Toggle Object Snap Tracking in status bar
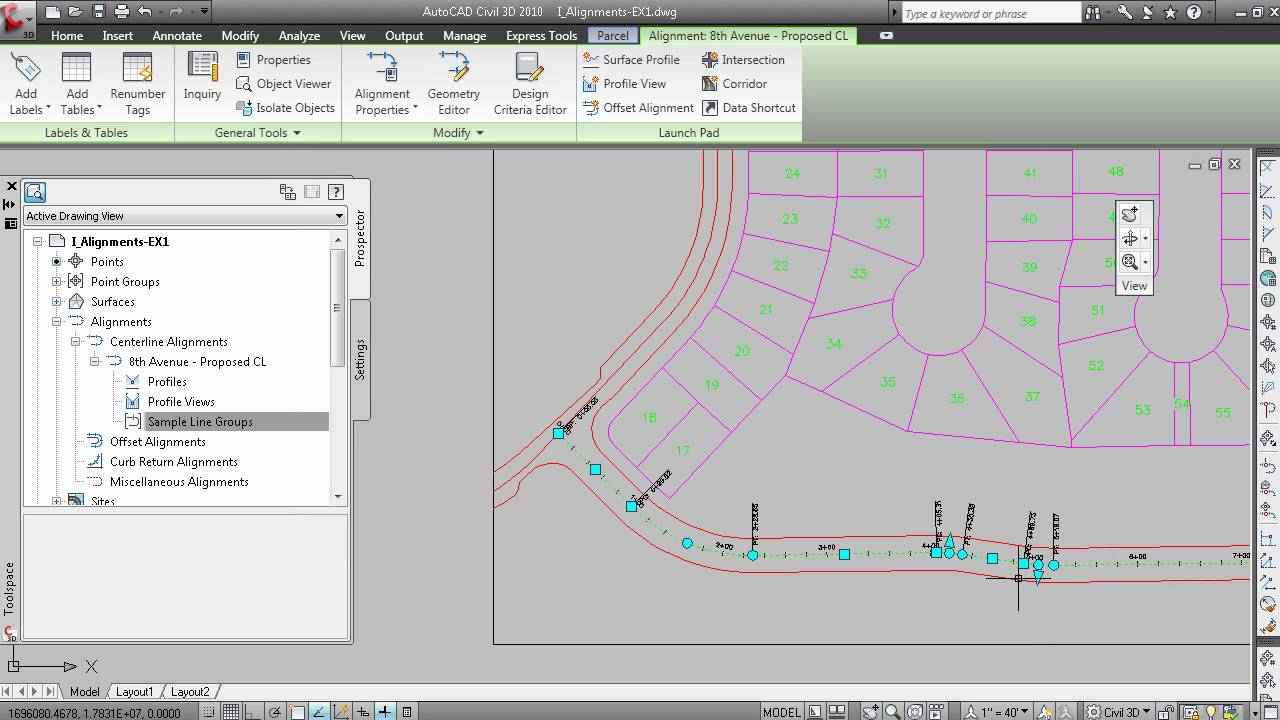 coord(318,712)
